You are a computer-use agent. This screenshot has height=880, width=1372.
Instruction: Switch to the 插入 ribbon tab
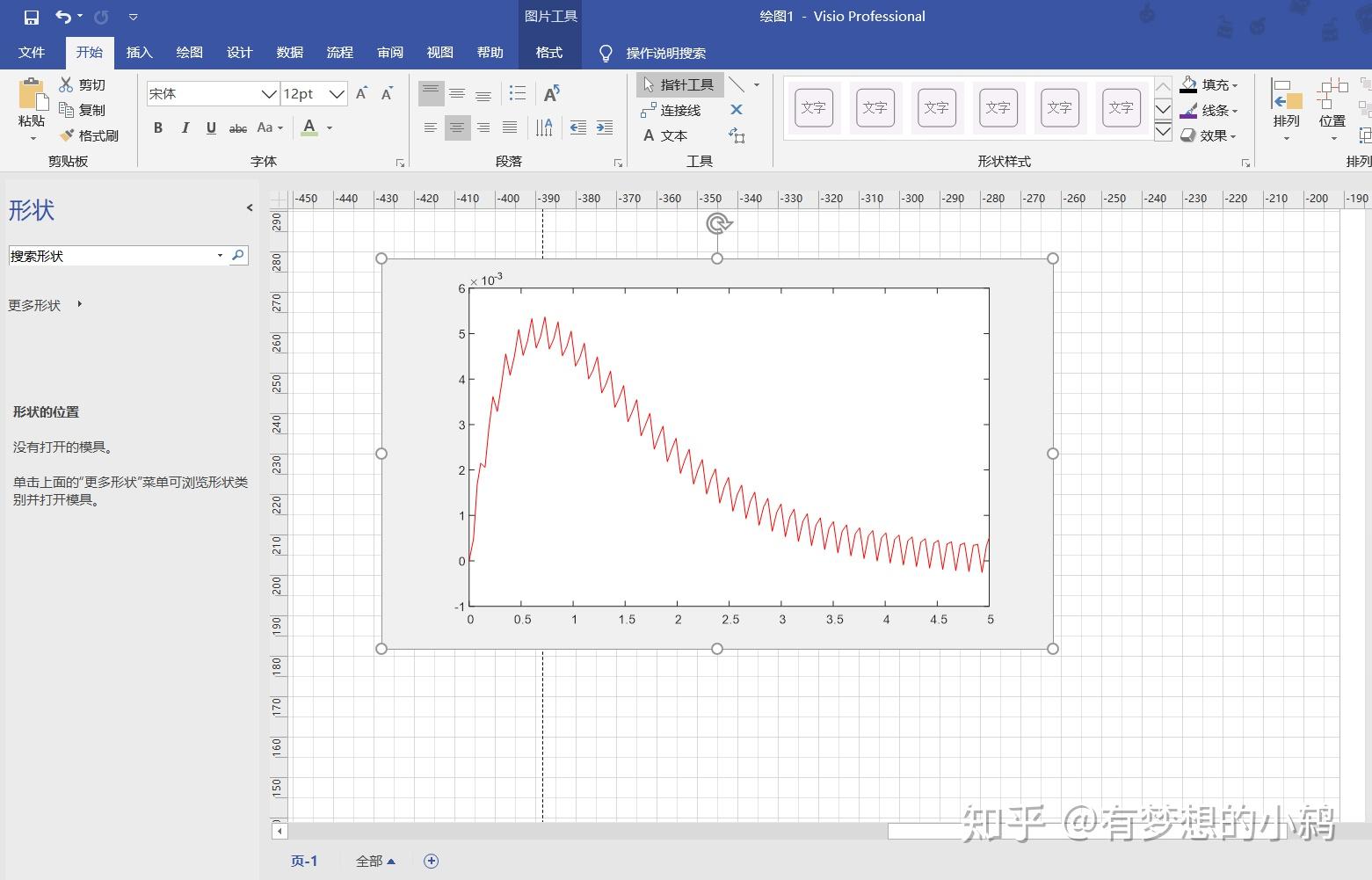139,53
